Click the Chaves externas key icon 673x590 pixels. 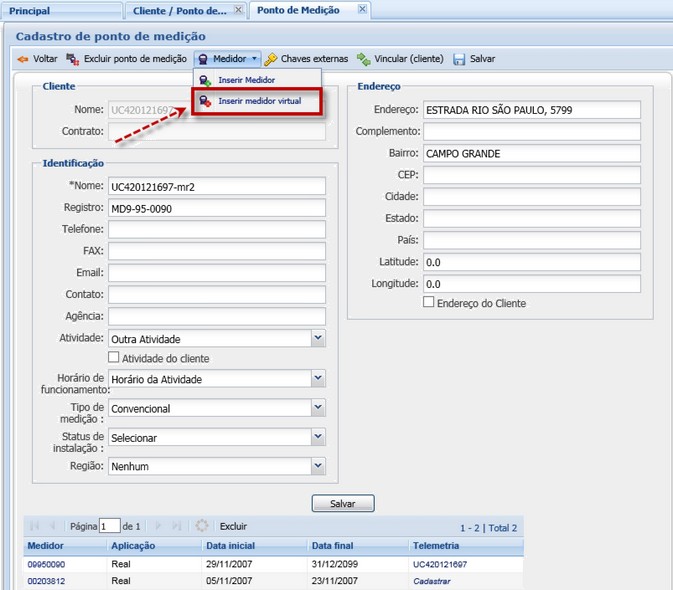271,59
